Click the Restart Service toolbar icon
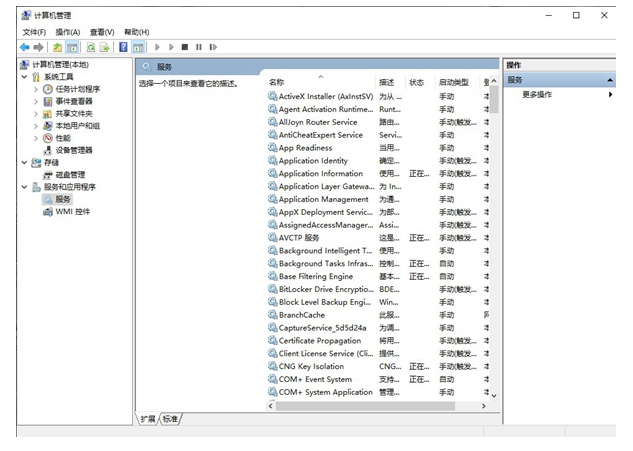This screenshot has height=451, width=633. click(x=213, y=47)
